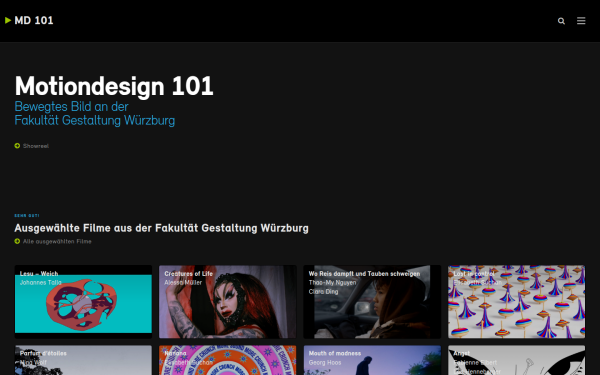Click the Motiondesign 101 heading
Image resolution: width=600 pixels, height=375 pixels.
click(114, 86)
